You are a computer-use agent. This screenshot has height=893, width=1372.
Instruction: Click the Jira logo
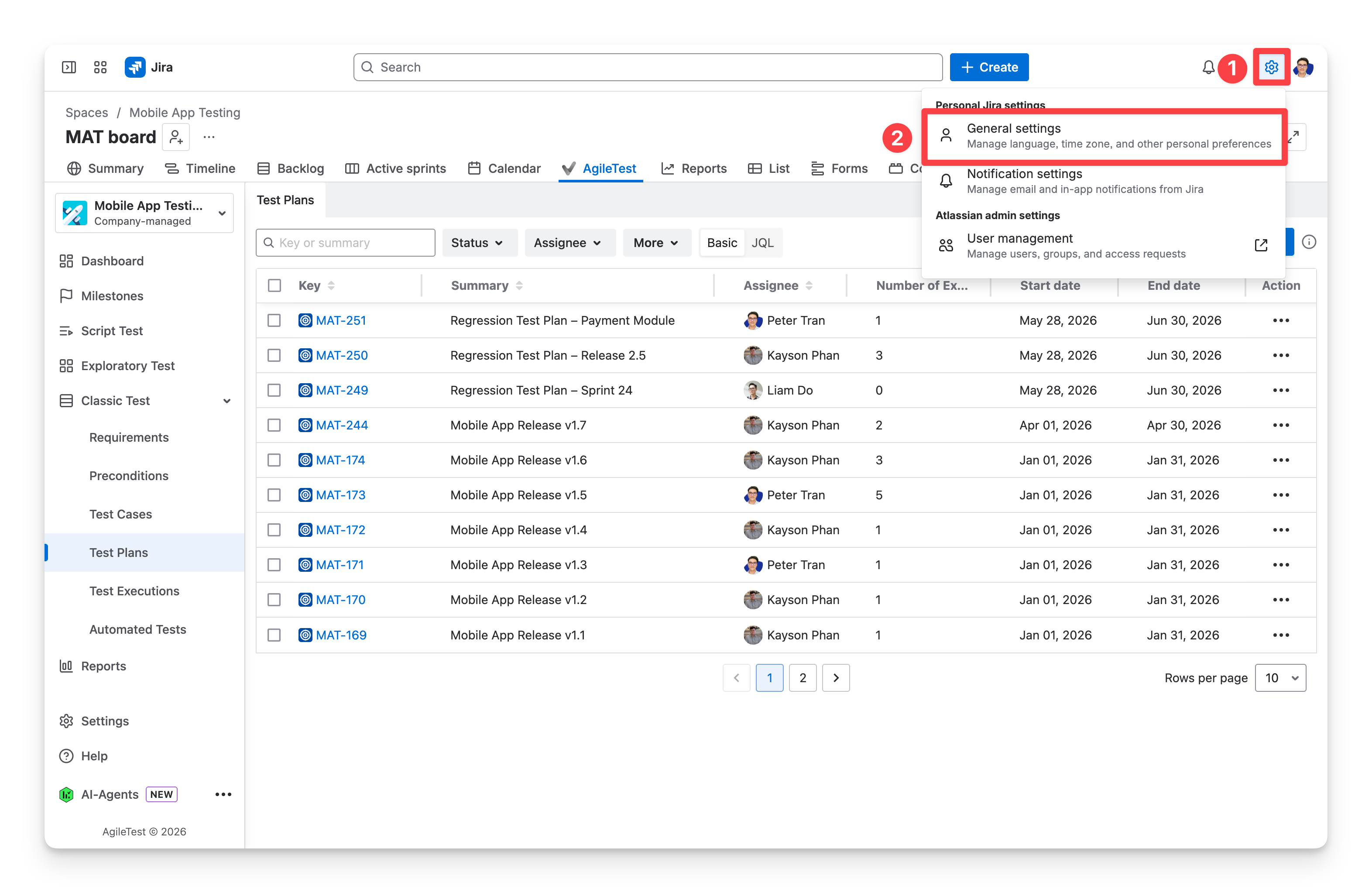pos(149,68)
